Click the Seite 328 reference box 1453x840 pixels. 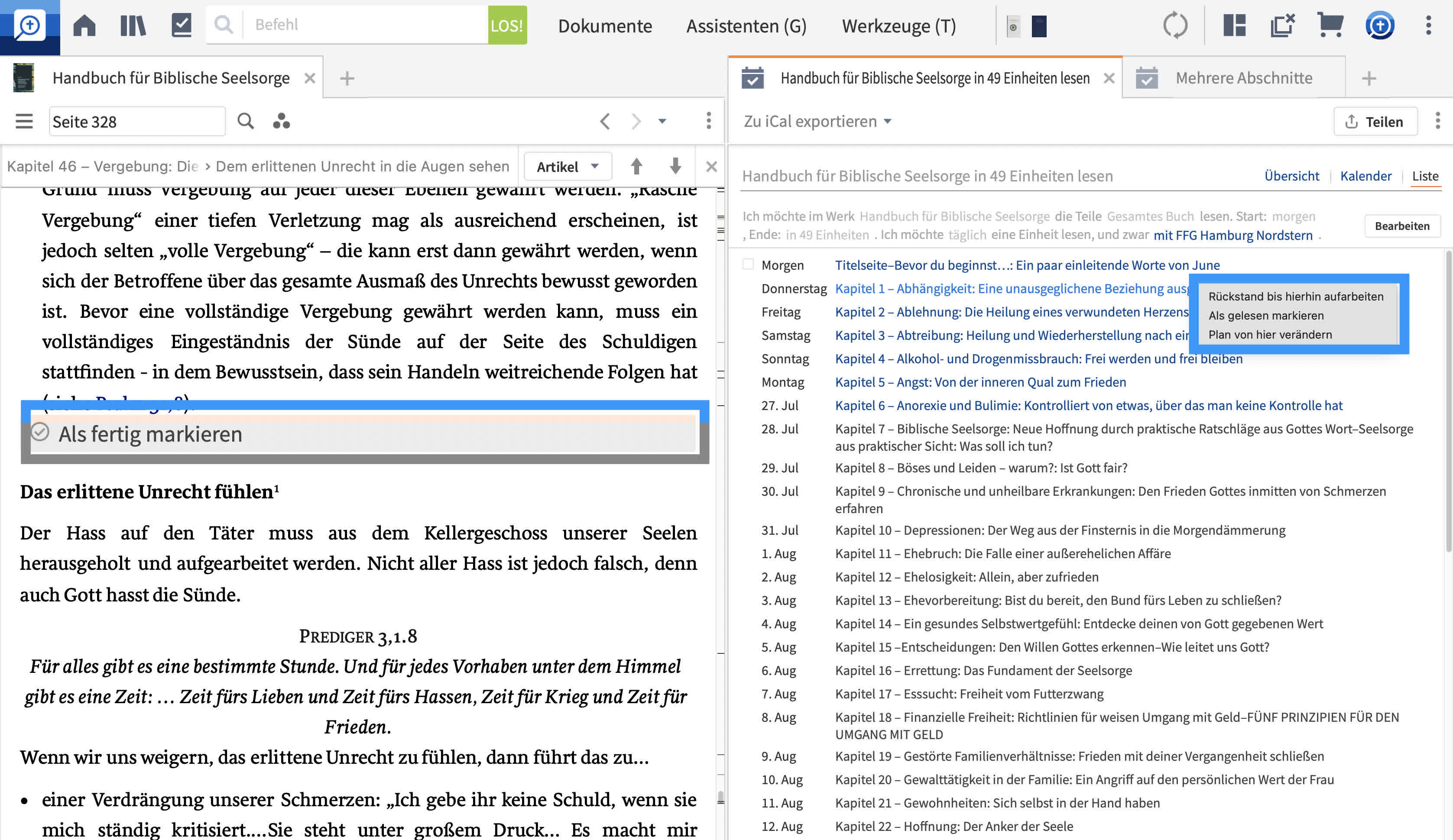pyautogui.click(x=137, y=122)
